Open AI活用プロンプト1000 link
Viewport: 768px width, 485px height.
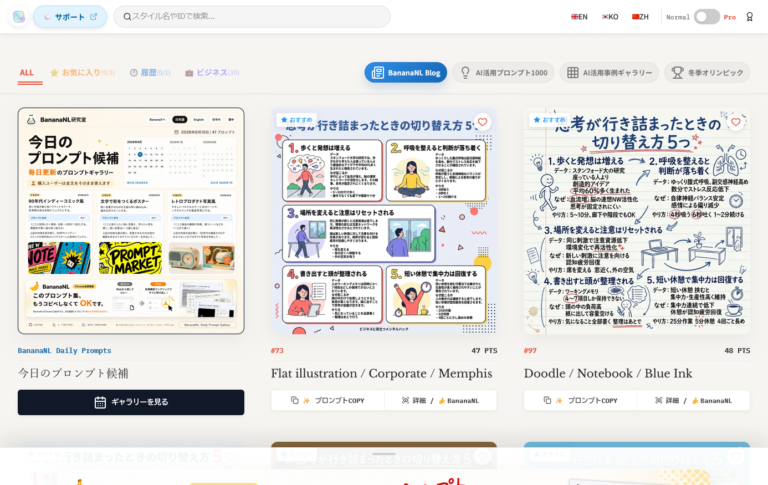coord(503,73)
